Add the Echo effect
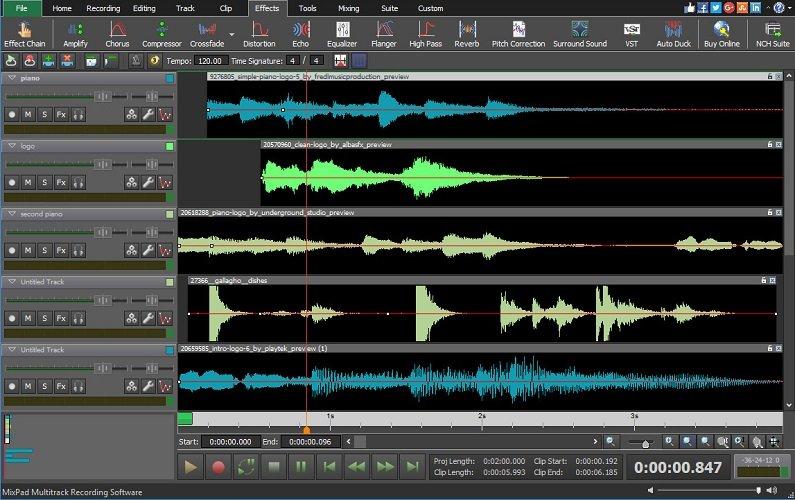The image size is (795, 500). (x=301, y=34)
